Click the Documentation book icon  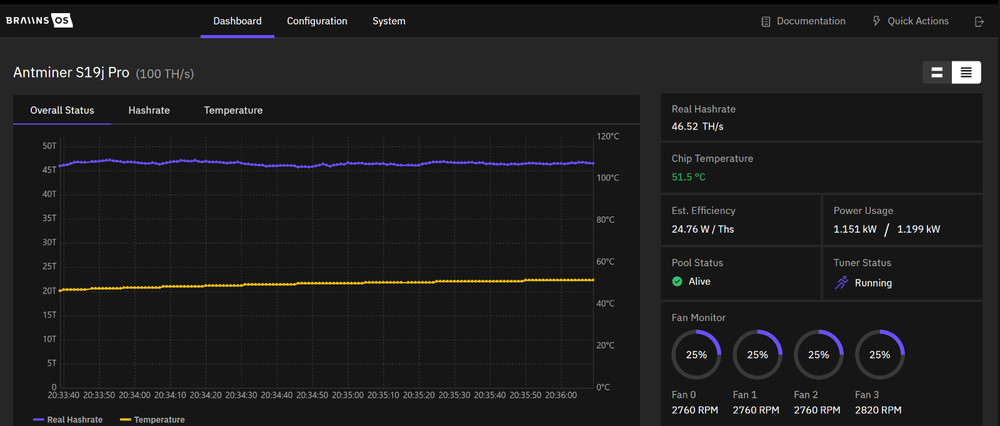(x=766, y=22)
